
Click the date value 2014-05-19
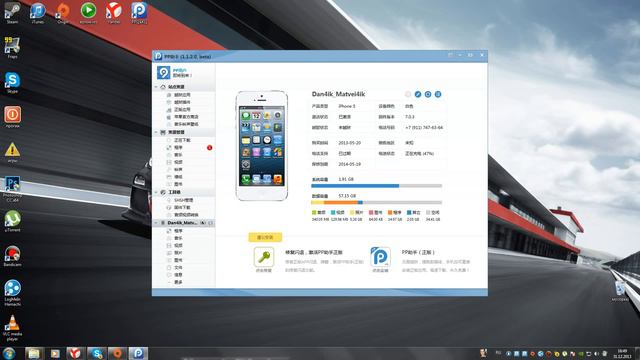(349, 164)
